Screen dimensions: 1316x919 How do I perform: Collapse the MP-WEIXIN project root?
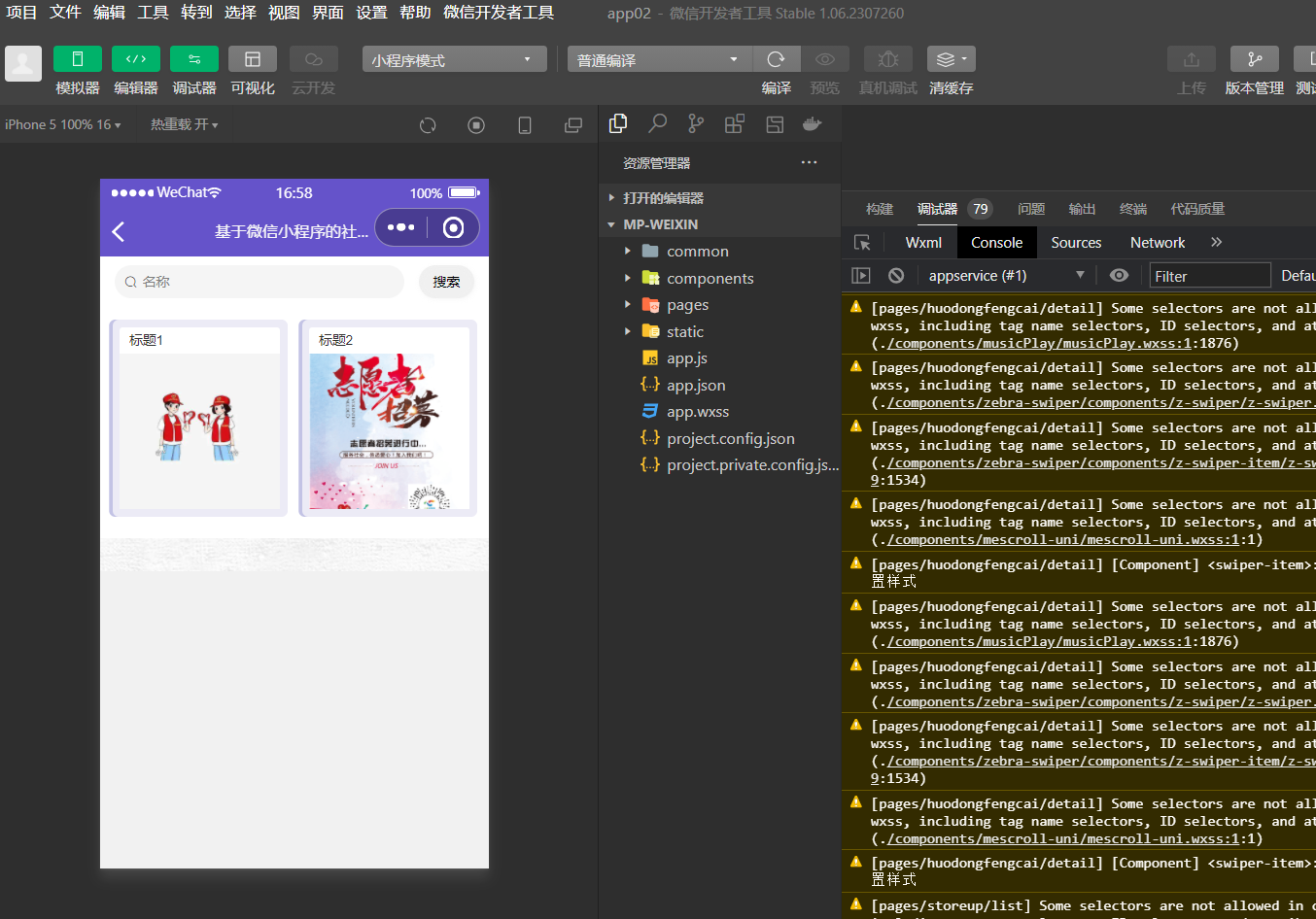click(x=719, y=224)
